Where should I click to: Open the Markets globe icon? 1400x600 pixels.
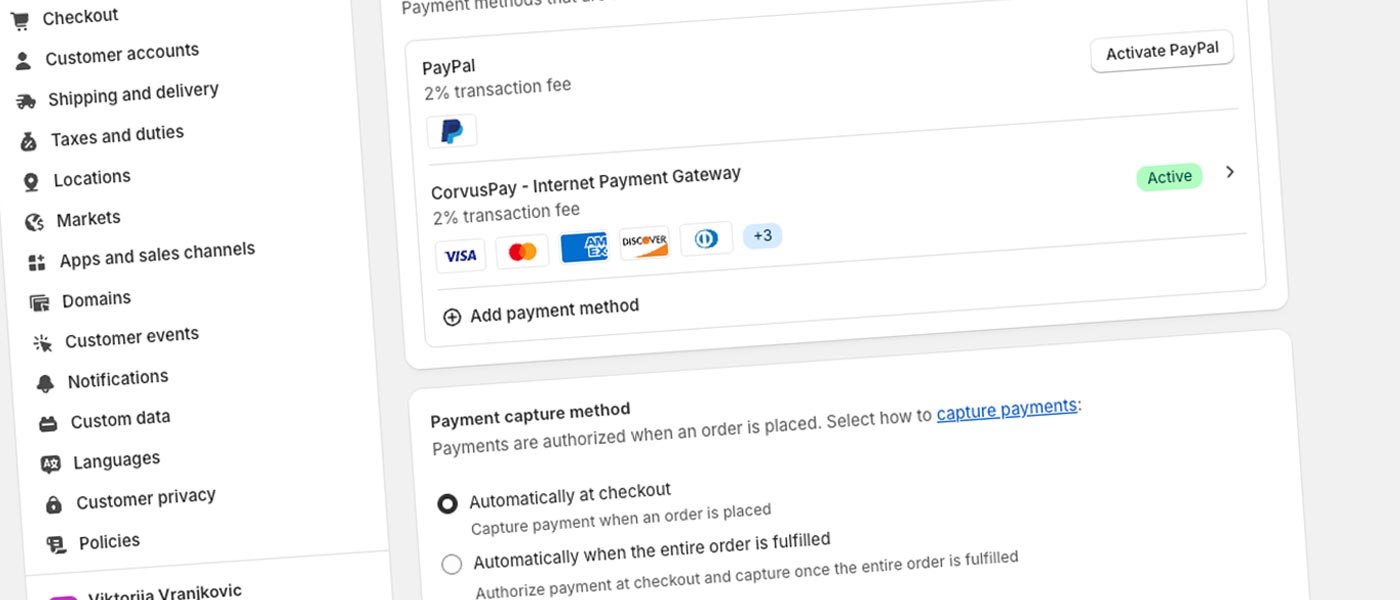(x=34, y=220)
